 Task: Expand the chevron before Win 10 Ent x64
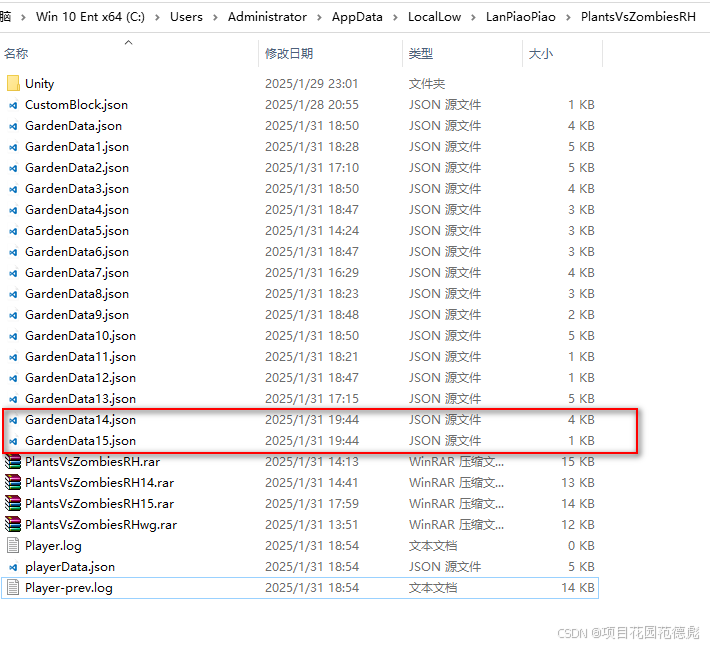point(24,17)
